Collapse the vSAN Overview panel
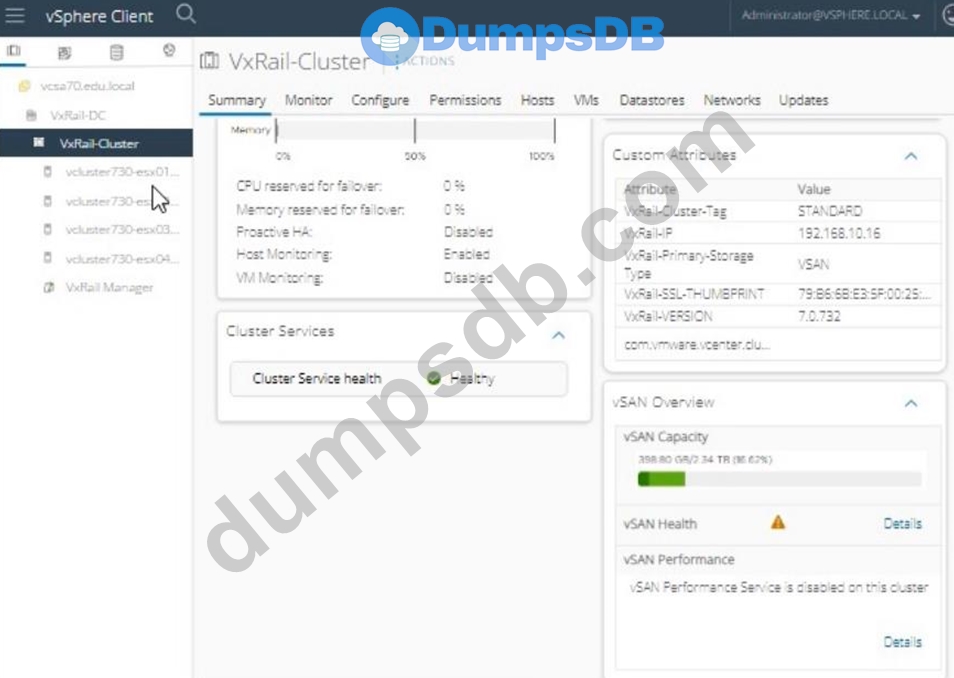Image resolution: width=954 pixels, height=678 pixels. click(910, 403)
